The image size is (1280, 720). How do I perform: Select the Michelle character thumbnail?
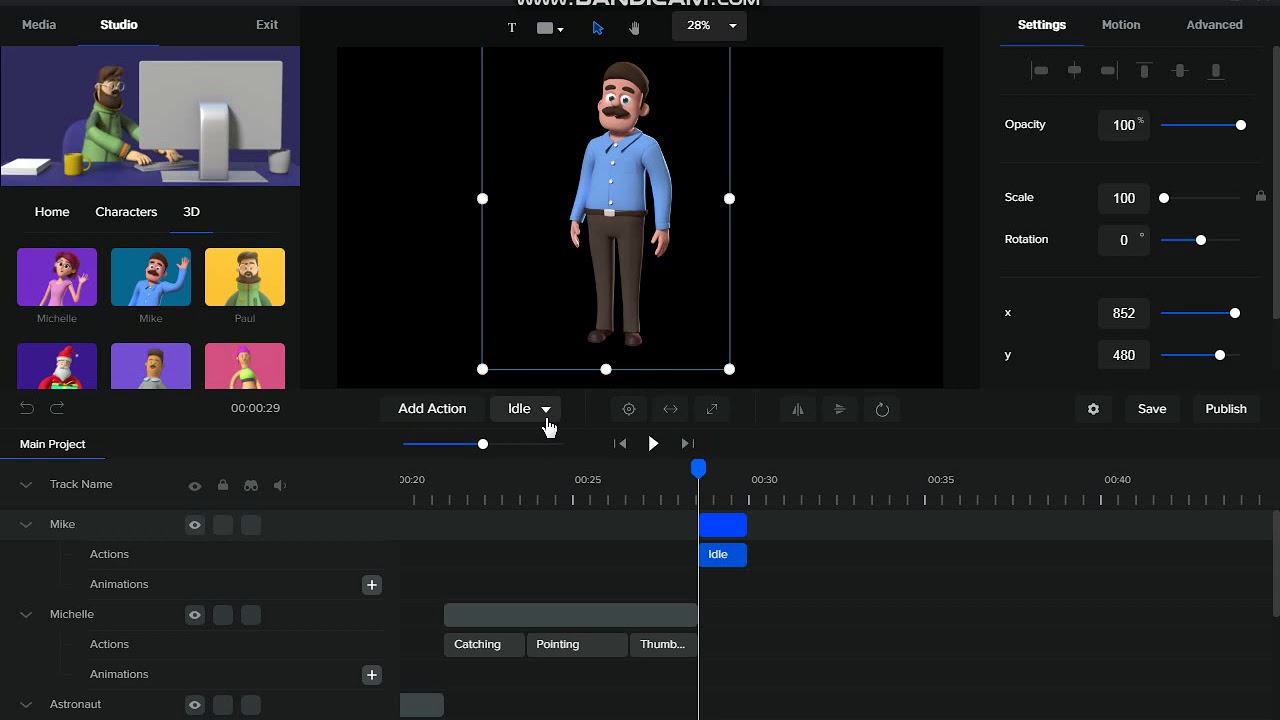(57, 277)
